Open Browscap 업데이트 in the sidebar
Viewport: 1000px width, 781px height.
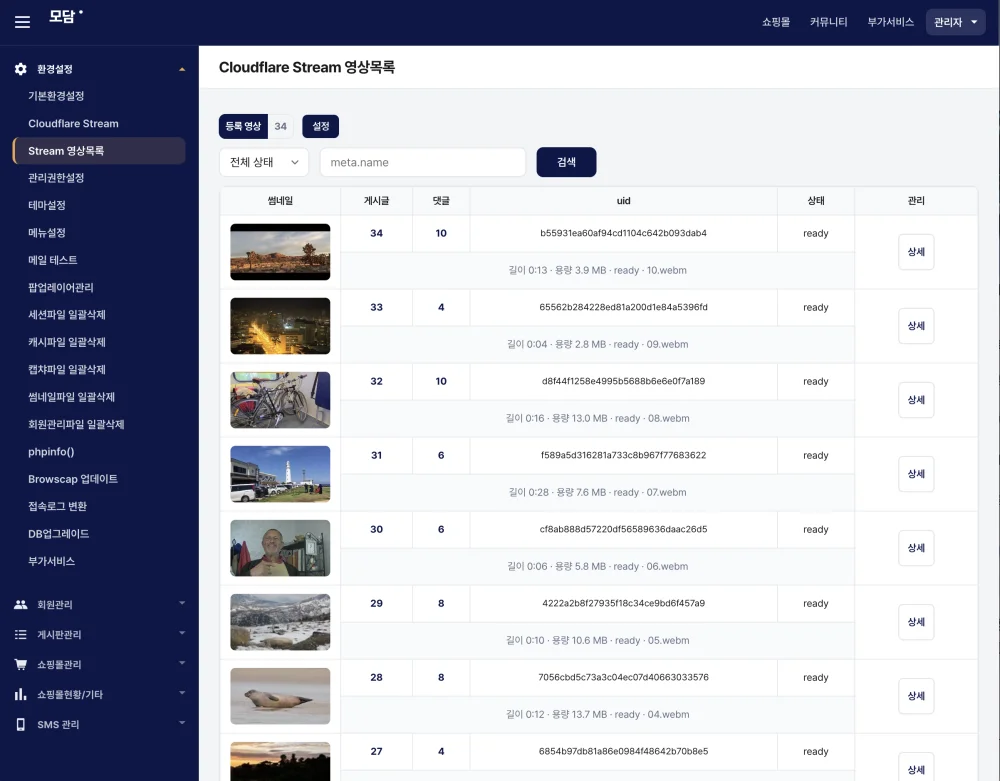coord(73,479)
